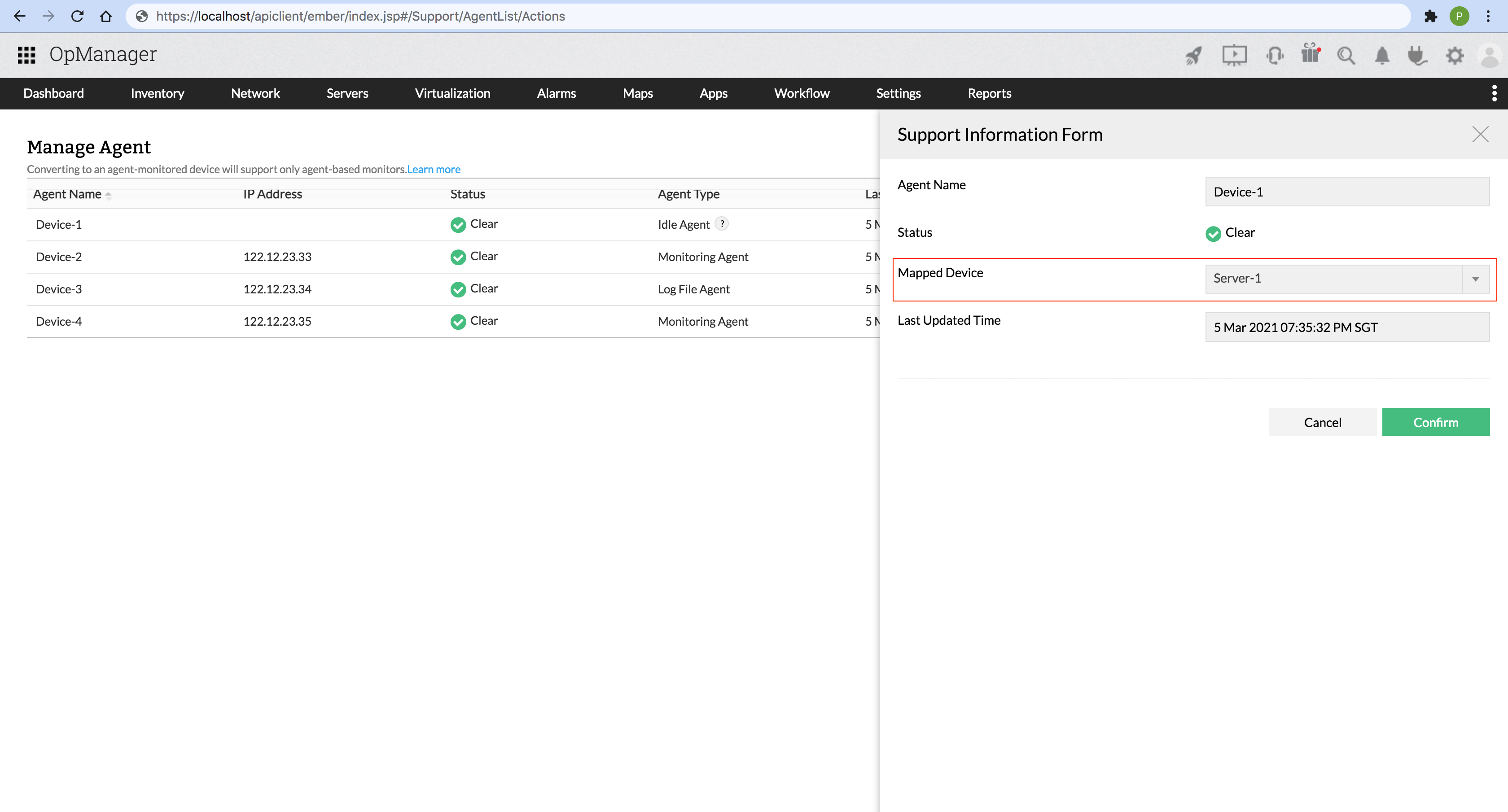Click the plug integrations icon

(1417, 56)
